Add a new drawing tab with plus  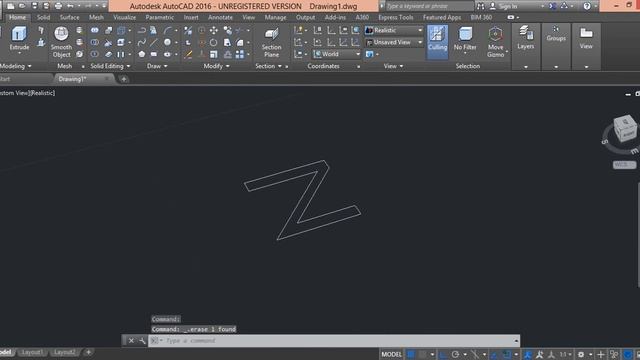tap(124, 79)
